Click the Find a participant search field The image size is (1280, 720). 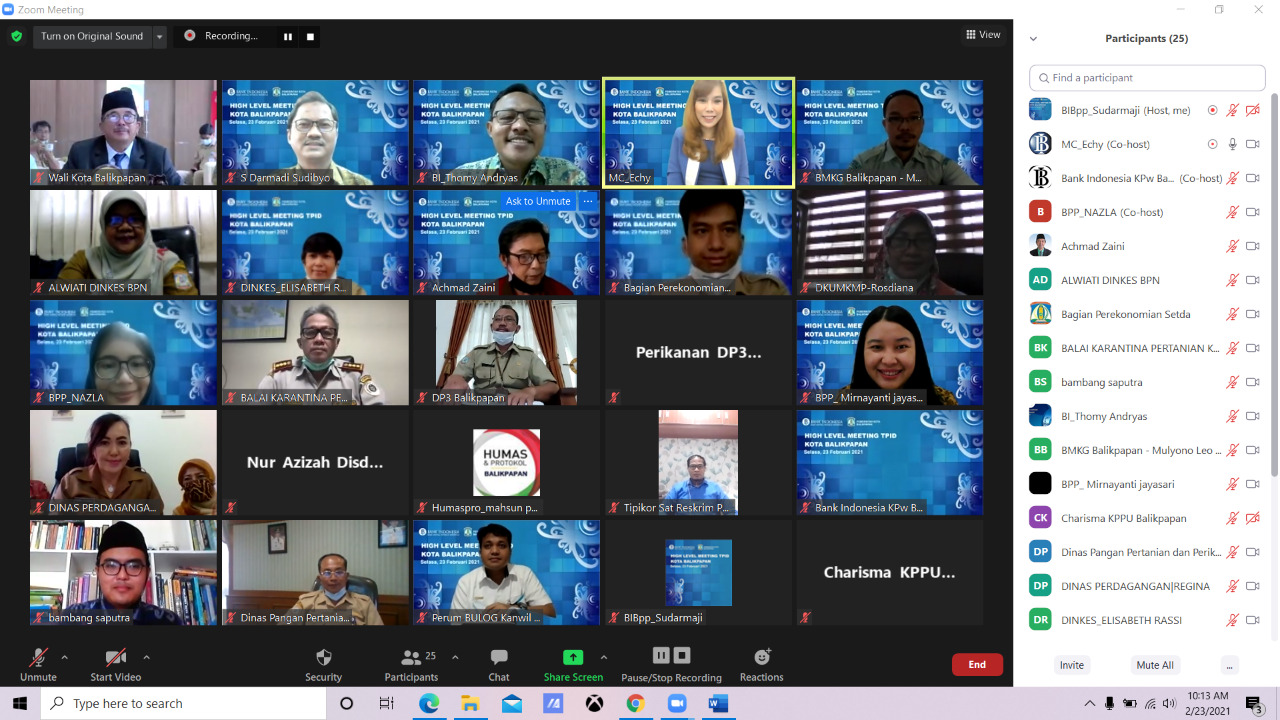[1147, 78]
